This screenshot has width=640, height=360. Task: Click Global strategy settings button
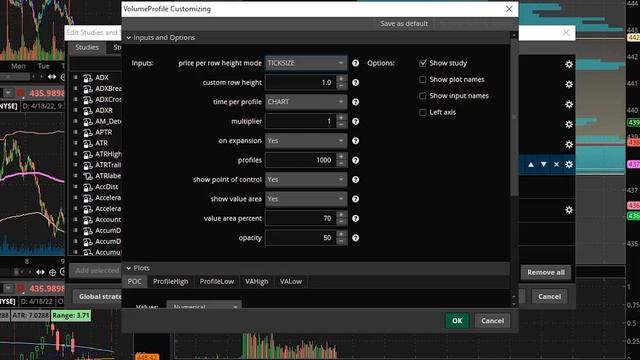tap(98, 296)
